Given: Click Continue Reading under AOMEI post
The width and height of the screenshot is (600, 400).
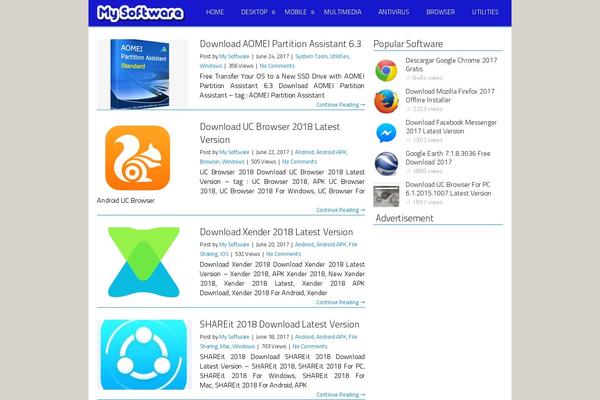Looking at the screenshot, I should point(341,104).
